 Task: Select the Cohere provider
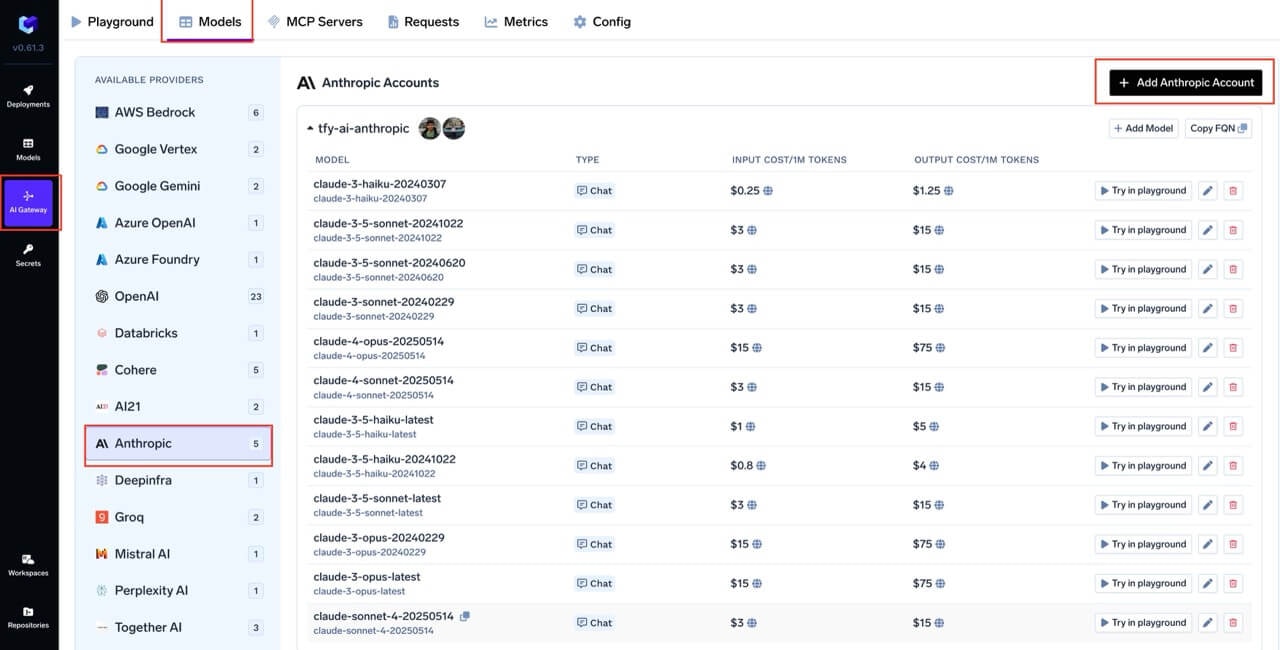point(179,370)
